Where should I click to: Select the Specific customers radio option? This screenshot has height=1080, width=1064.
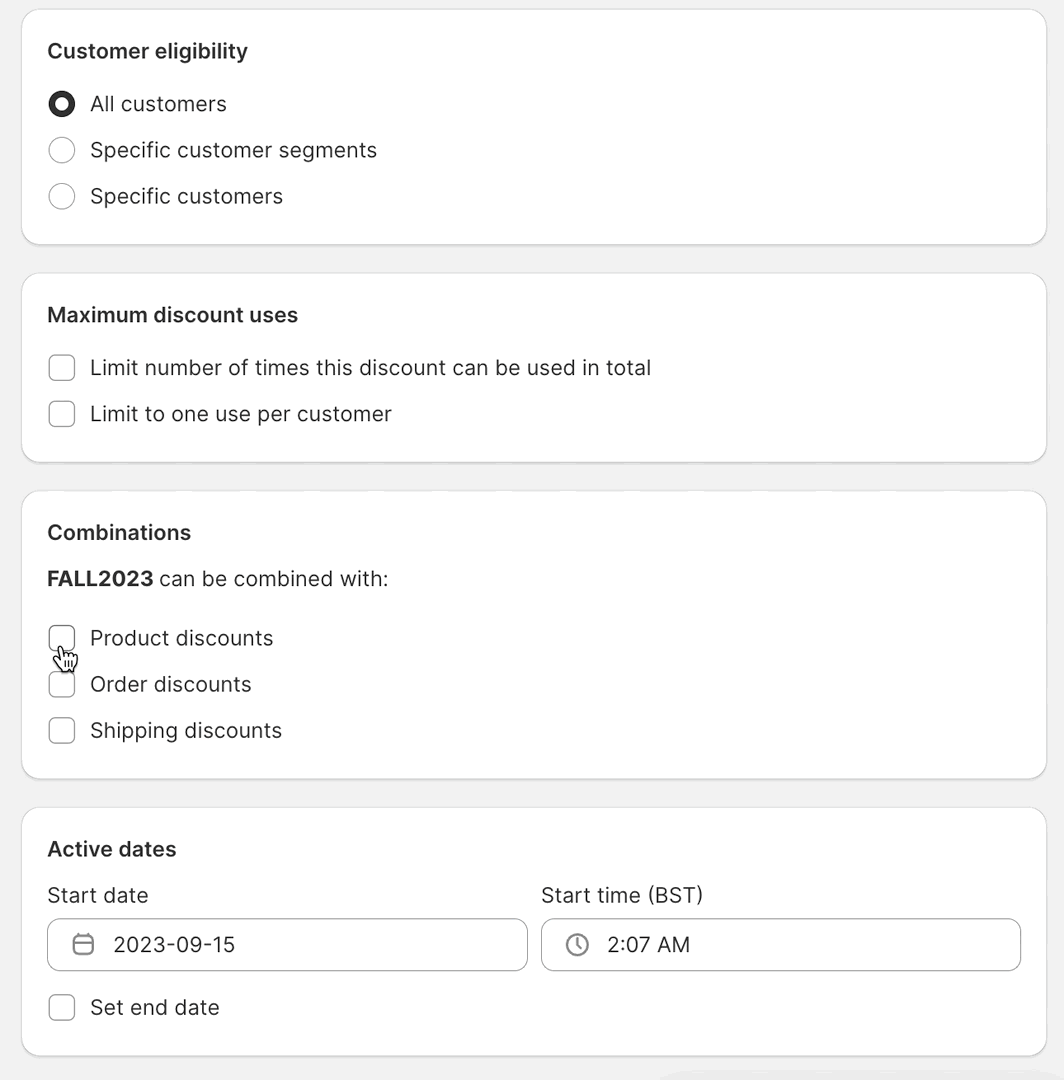pos(62,196)
